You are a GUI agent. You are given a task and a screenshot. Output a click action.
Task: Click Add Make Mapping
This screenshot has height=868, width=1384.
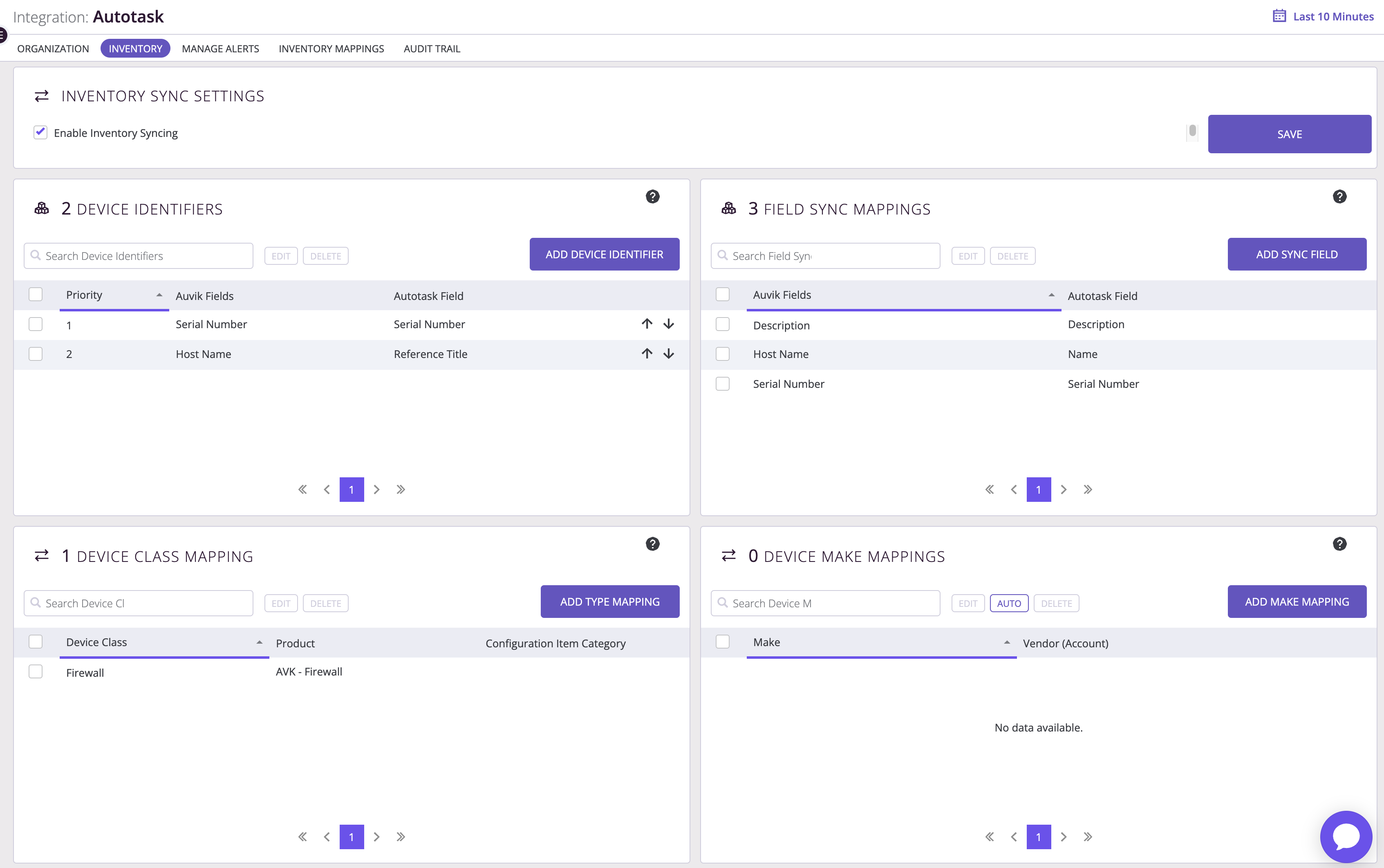(1297, 602)
